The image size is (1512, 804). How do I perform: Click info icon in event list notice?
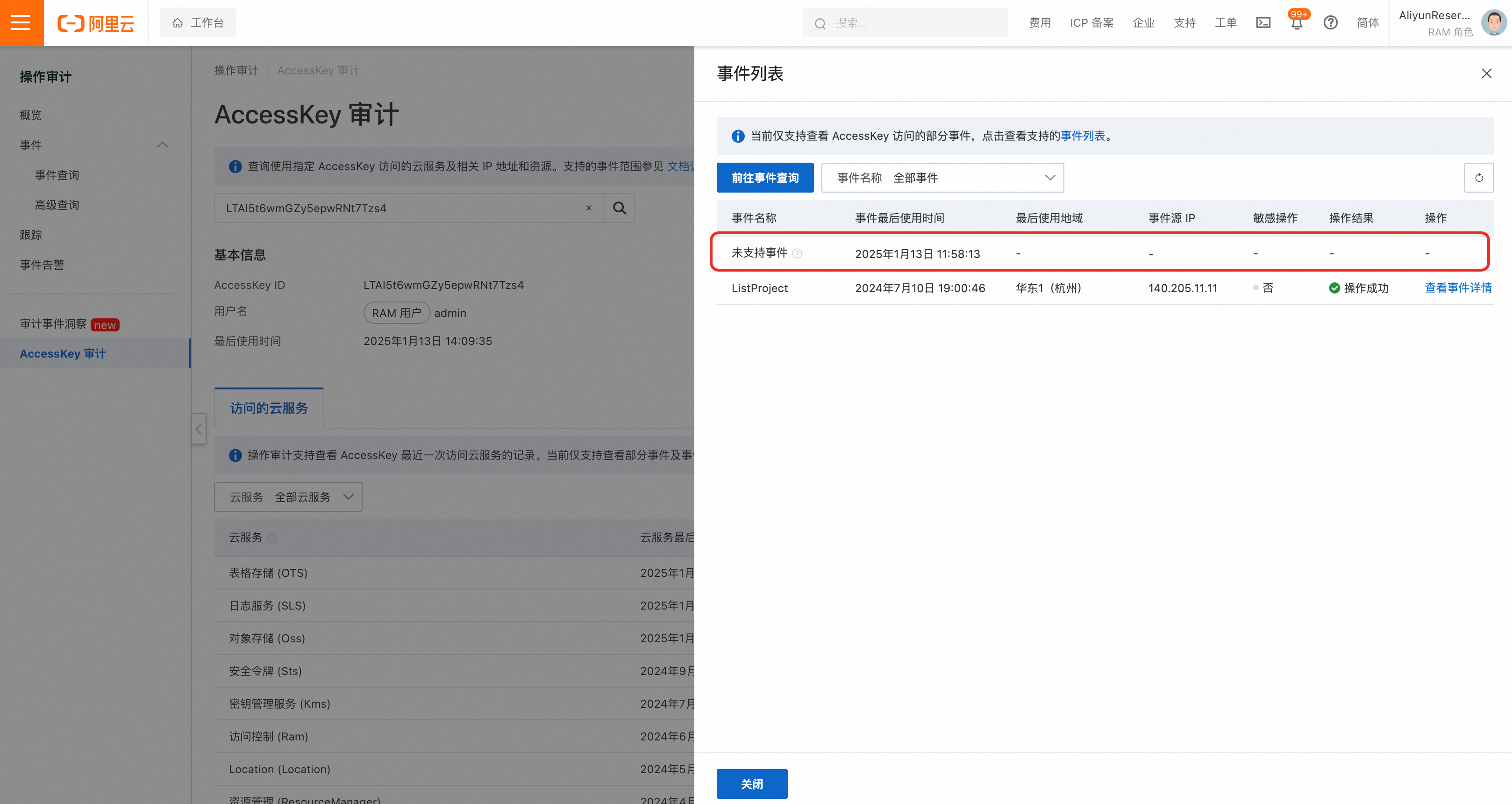click(738, 136)
